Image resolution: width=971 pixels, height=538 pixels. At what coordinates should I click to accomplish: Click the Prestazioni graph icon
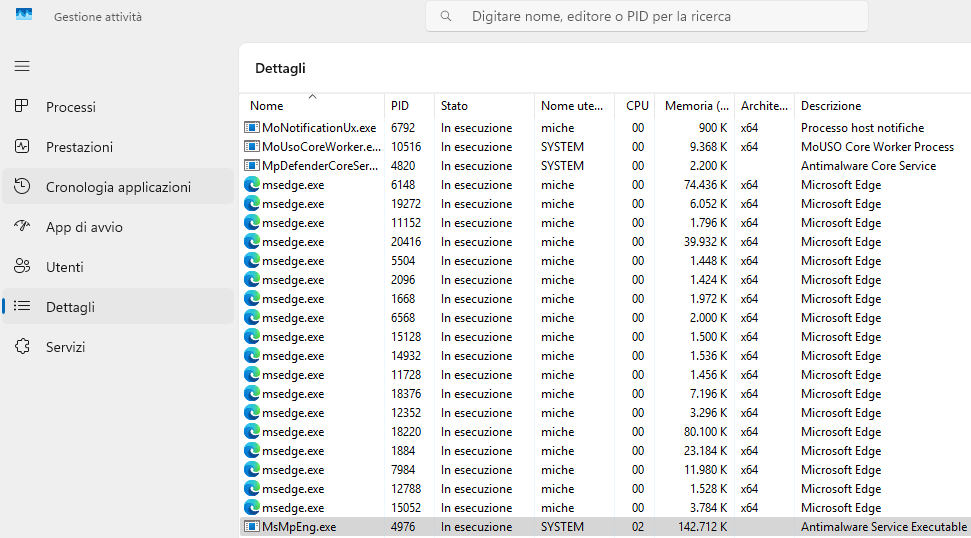tap(22, 147)
